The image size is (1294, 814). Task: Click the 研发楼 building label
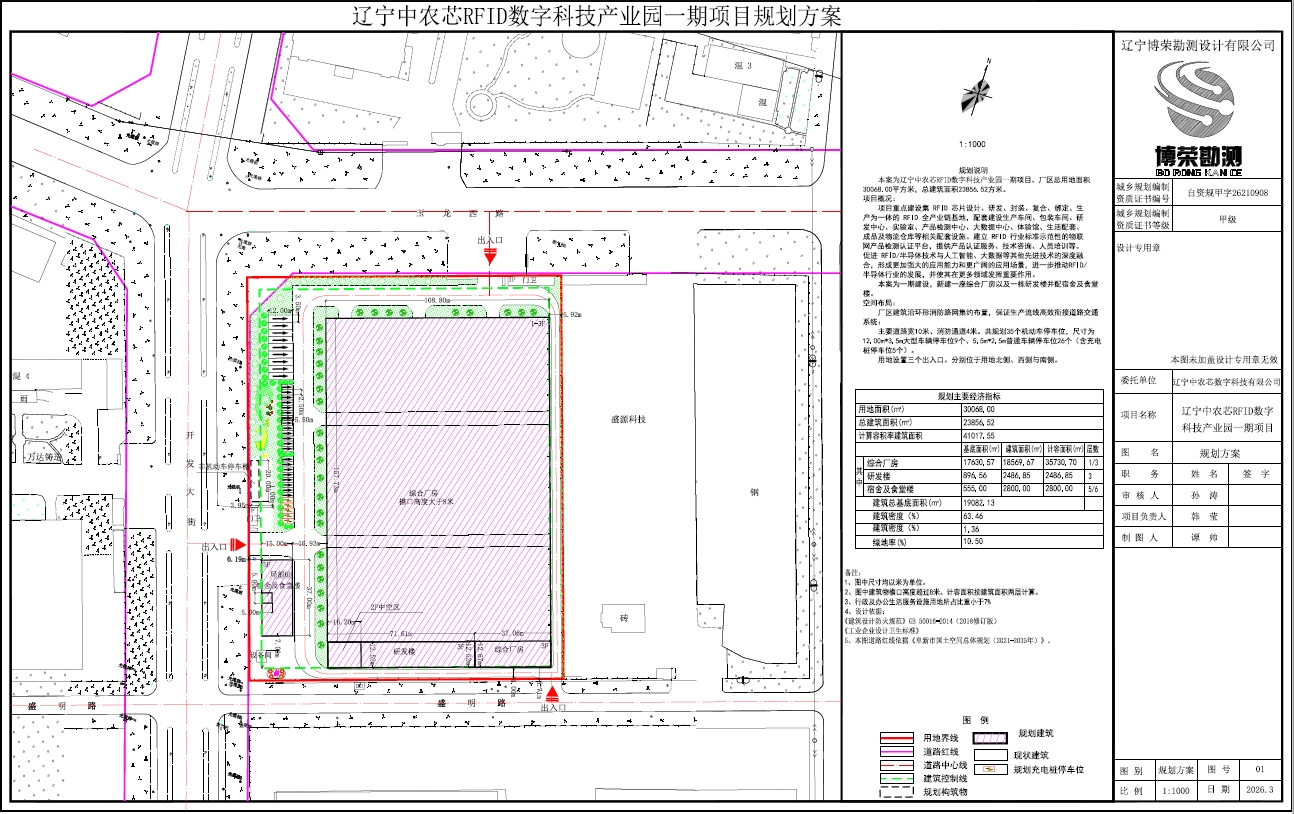[x=404, y=650]
